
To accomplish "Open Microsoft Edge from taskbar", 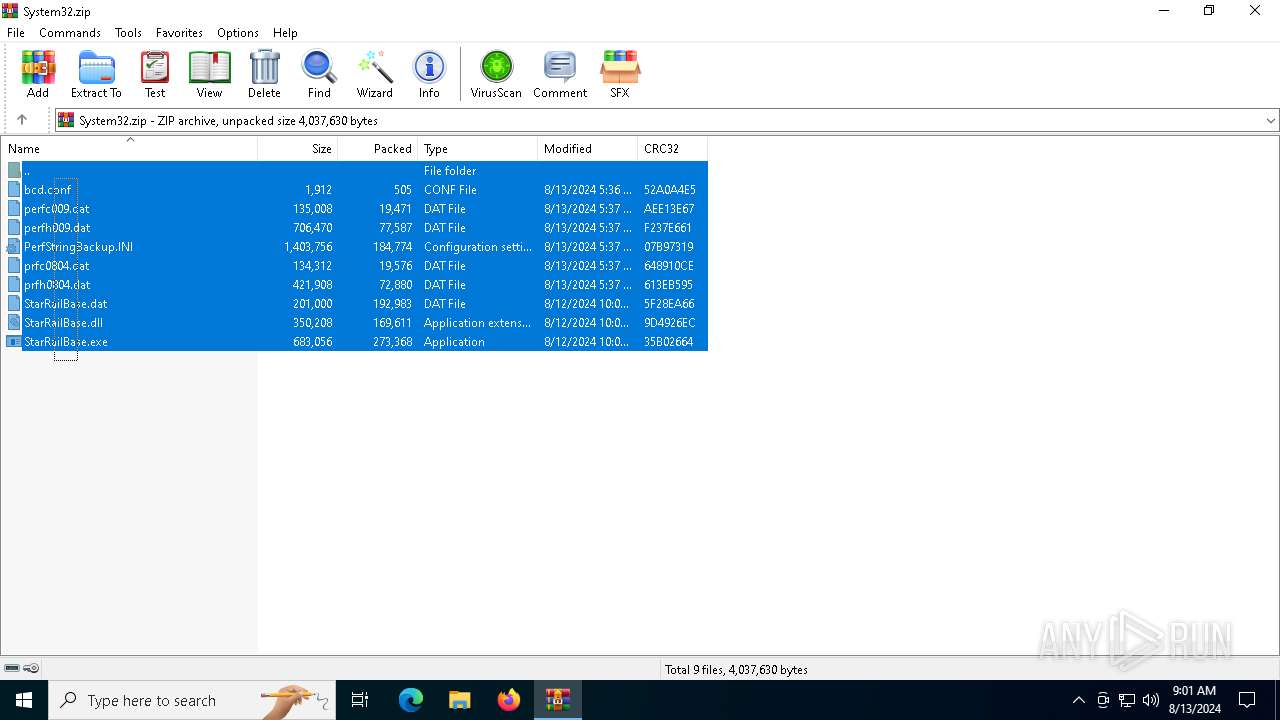I will 411,700.
